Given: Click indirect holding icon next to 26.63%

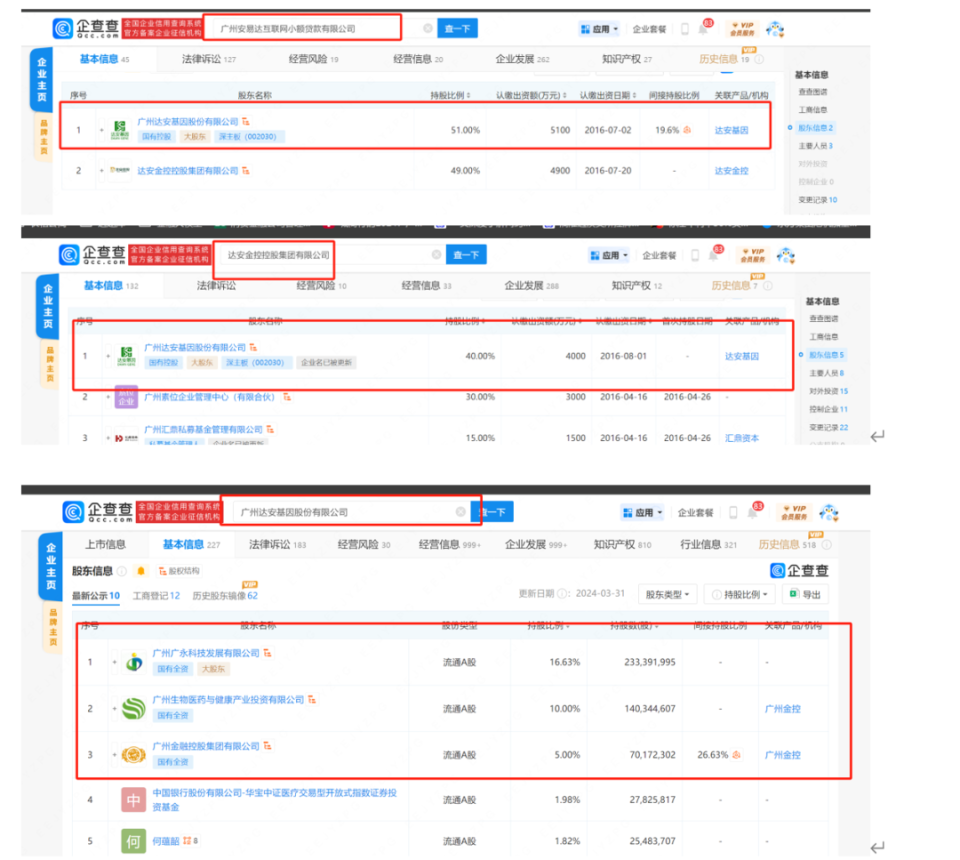Looking at the screenshot, I should 736,755.
